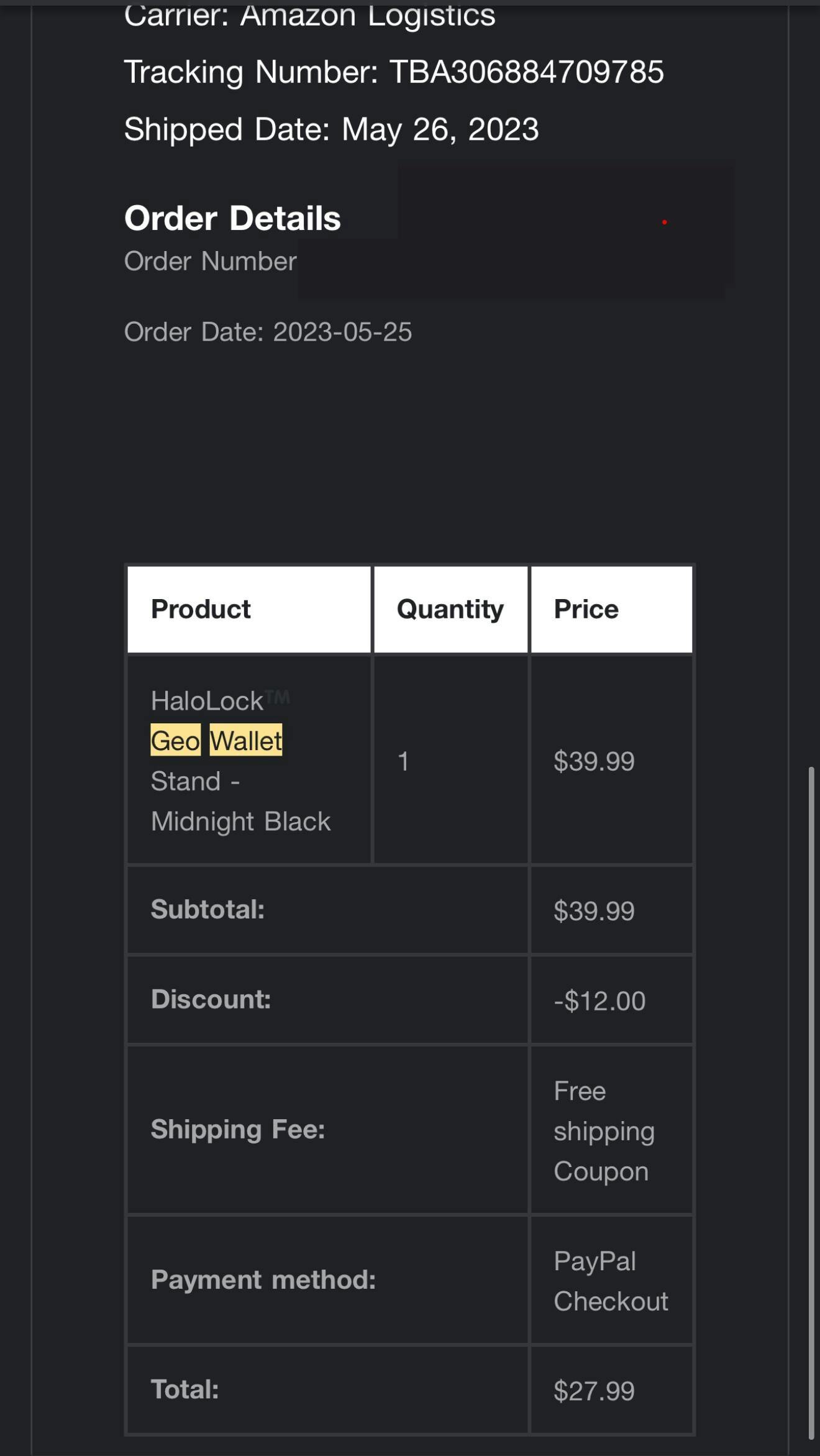The image size is (820, 1456).
Task: Click the highlighted word Wallet
Action: click(246, 740)
